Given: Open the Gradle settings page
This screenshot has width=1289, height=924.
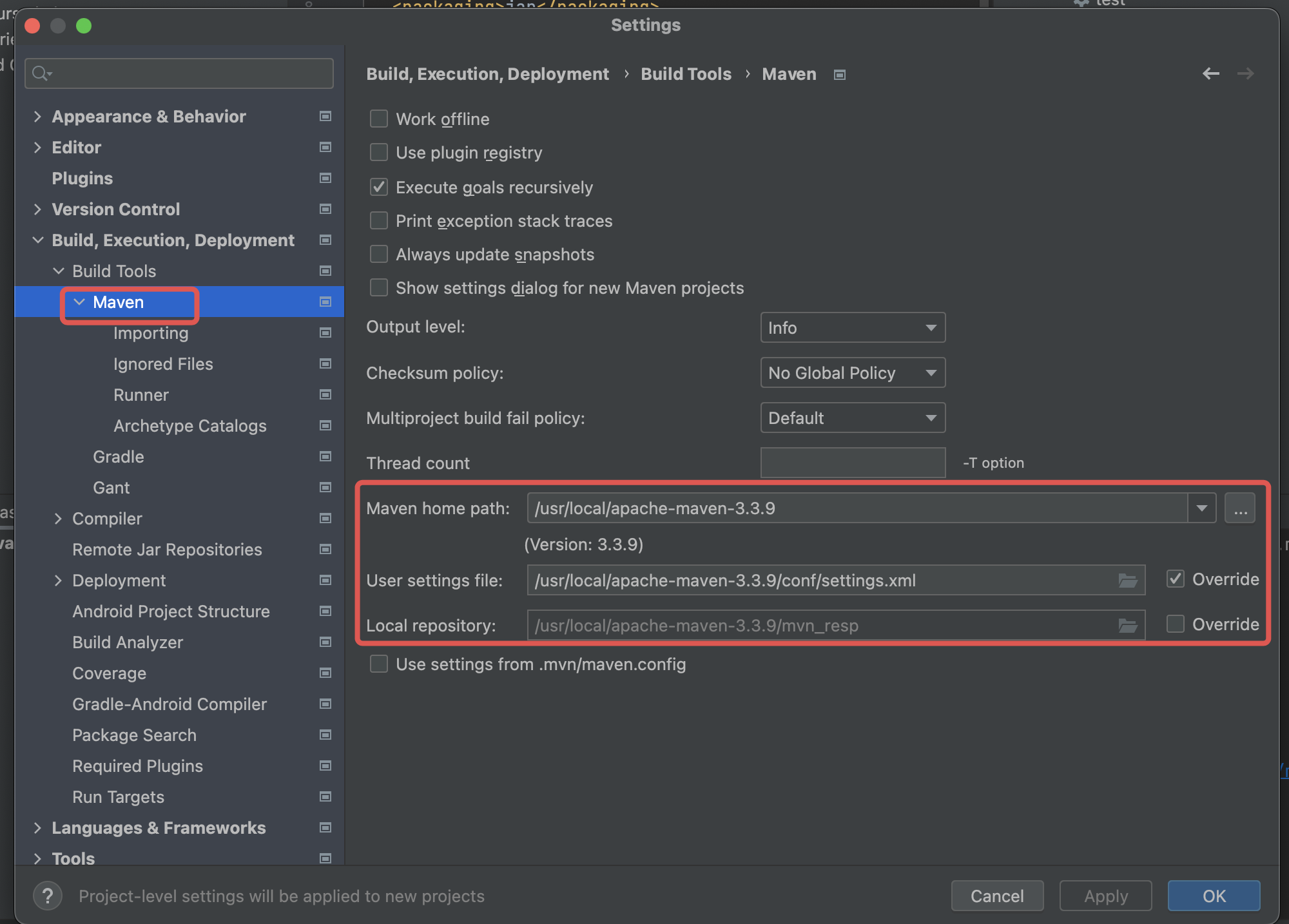Looking at the screenshot, I should (119, 457).
